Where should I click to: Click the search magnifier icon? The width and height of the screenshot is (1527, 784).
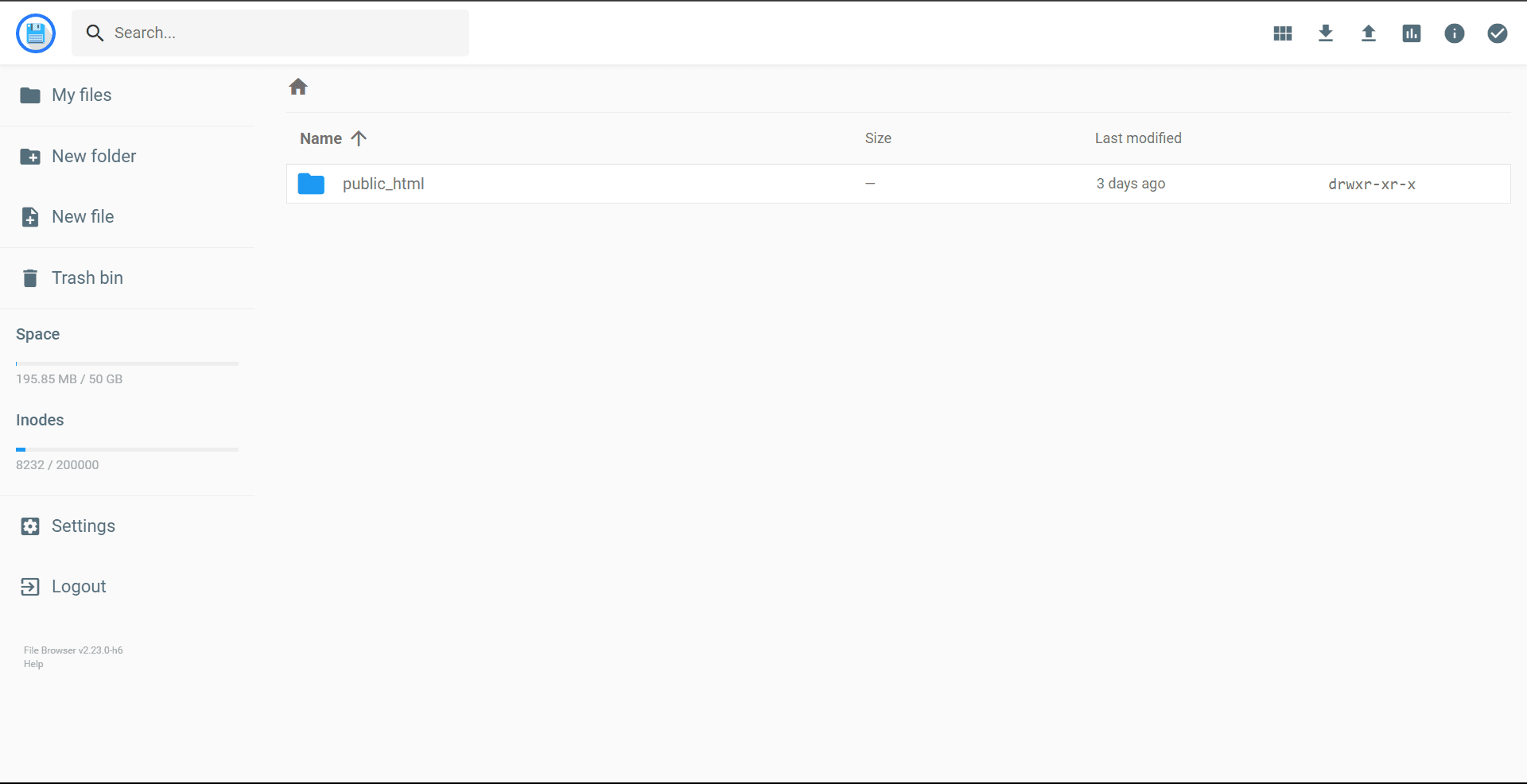click(x=95, y=33)
